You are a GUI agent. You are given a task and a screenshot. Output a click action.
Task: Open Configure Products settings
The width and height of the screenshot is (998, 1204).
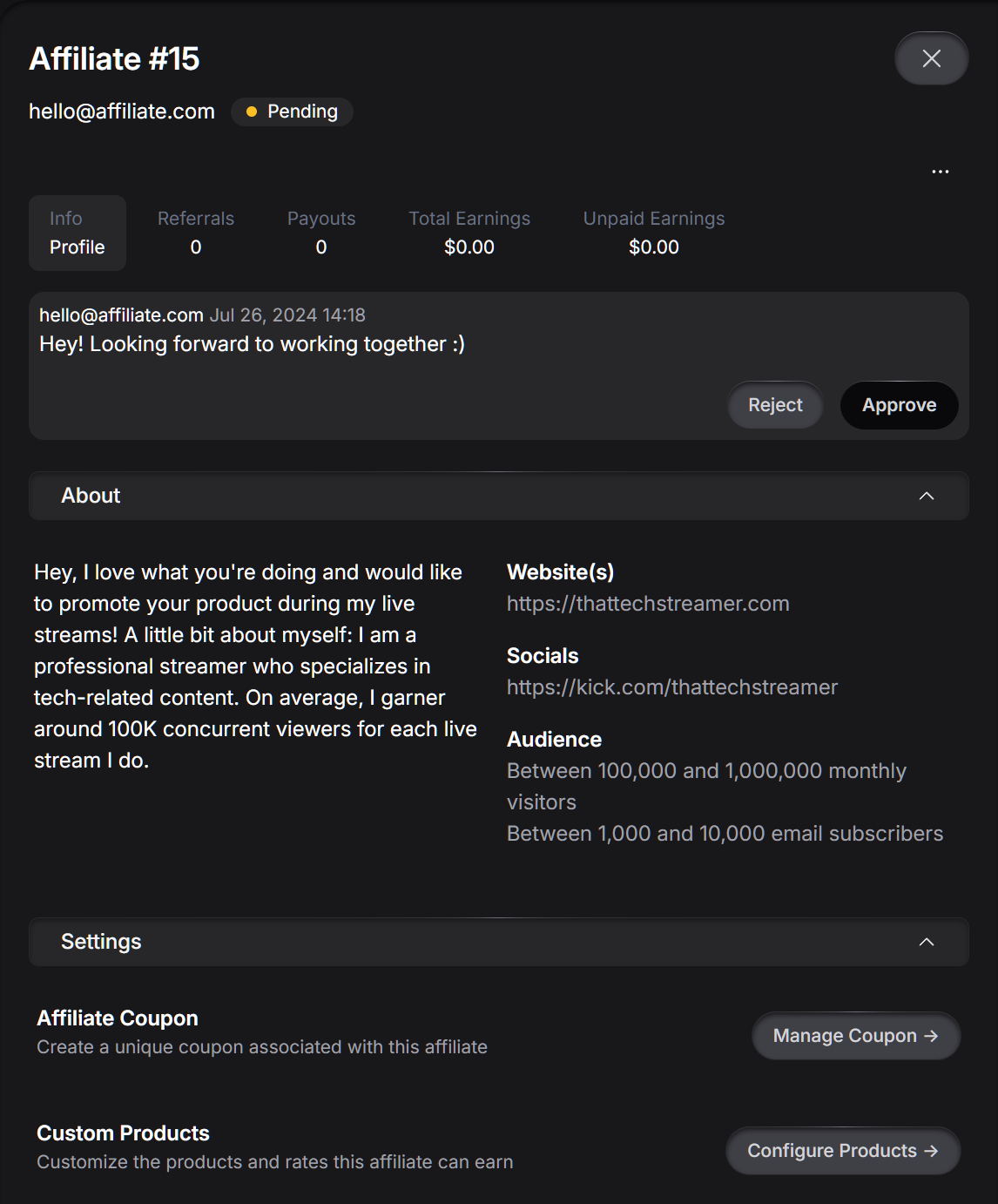point(842,1151)
